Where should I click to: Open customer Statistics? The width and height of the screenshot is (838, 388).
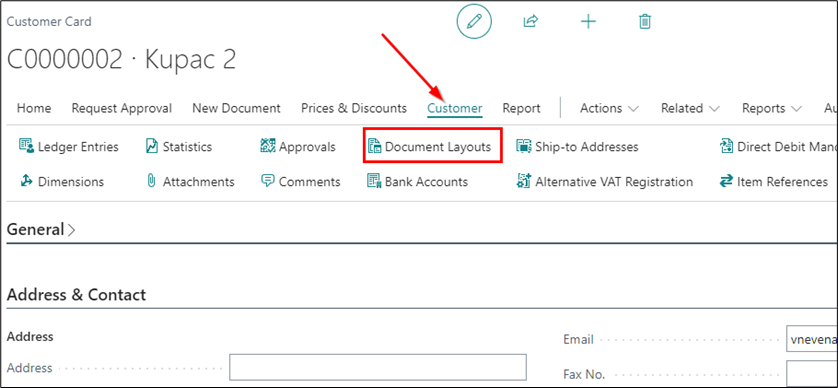pyautogui.click(x=179, y=146)
